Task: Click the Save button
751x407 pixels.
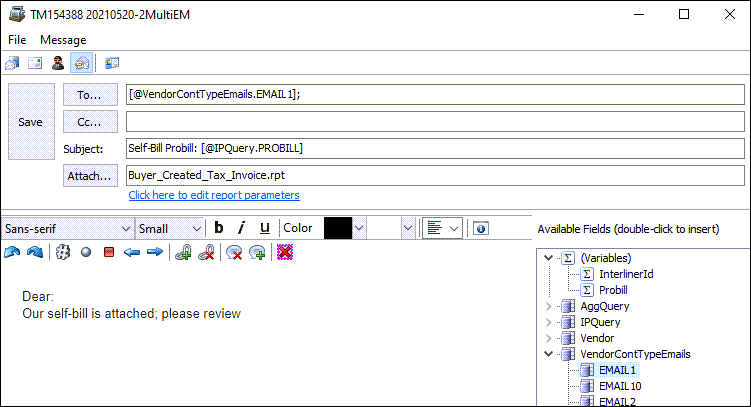Action: pyautogui.click(x=31, y=122)
